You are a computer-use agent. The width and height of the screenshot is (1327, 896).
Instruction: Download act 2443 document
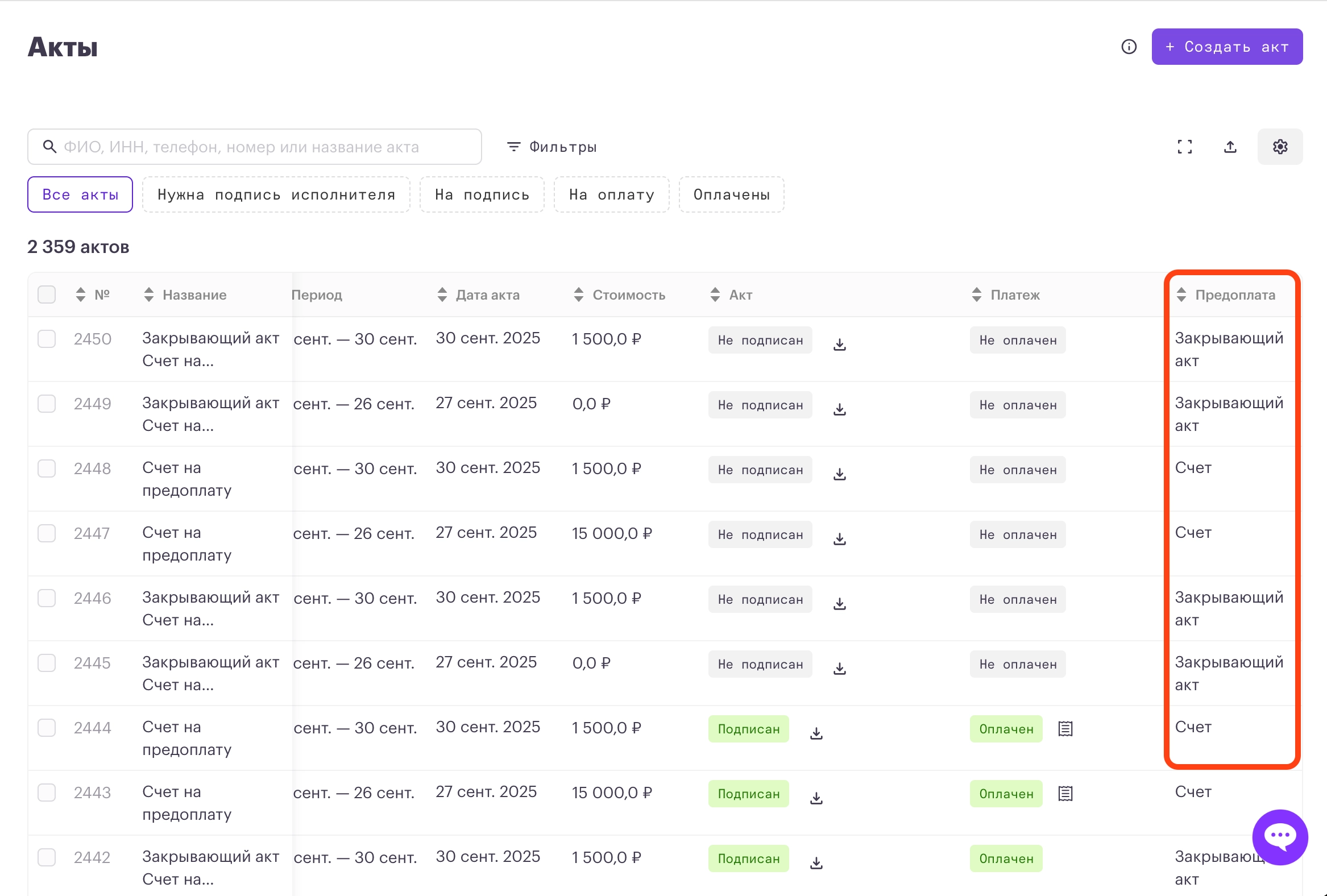click(816, 798)
